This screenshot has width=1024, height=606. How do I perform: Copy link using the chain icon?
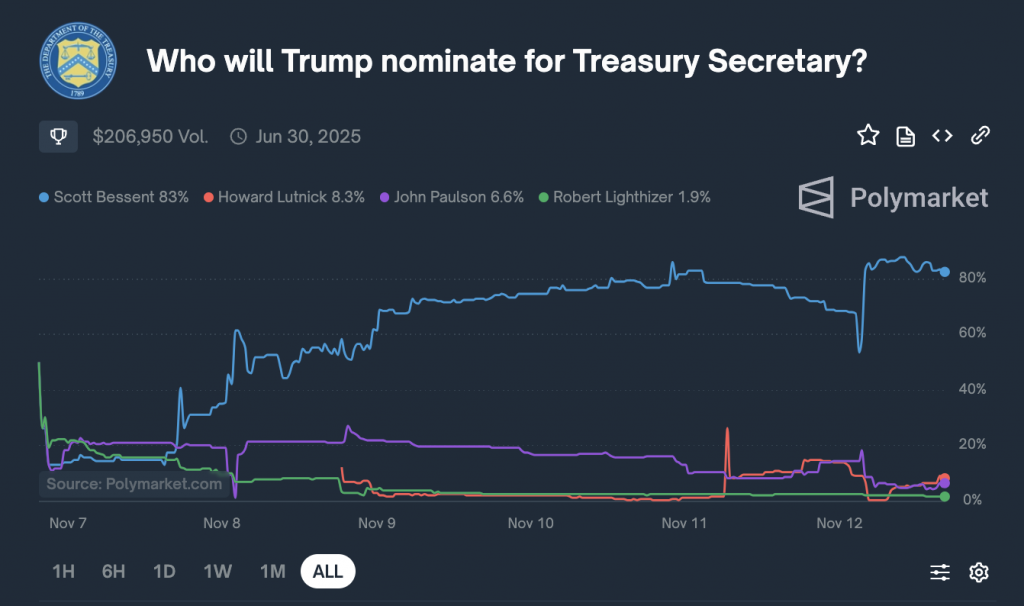tap(980, 136)
